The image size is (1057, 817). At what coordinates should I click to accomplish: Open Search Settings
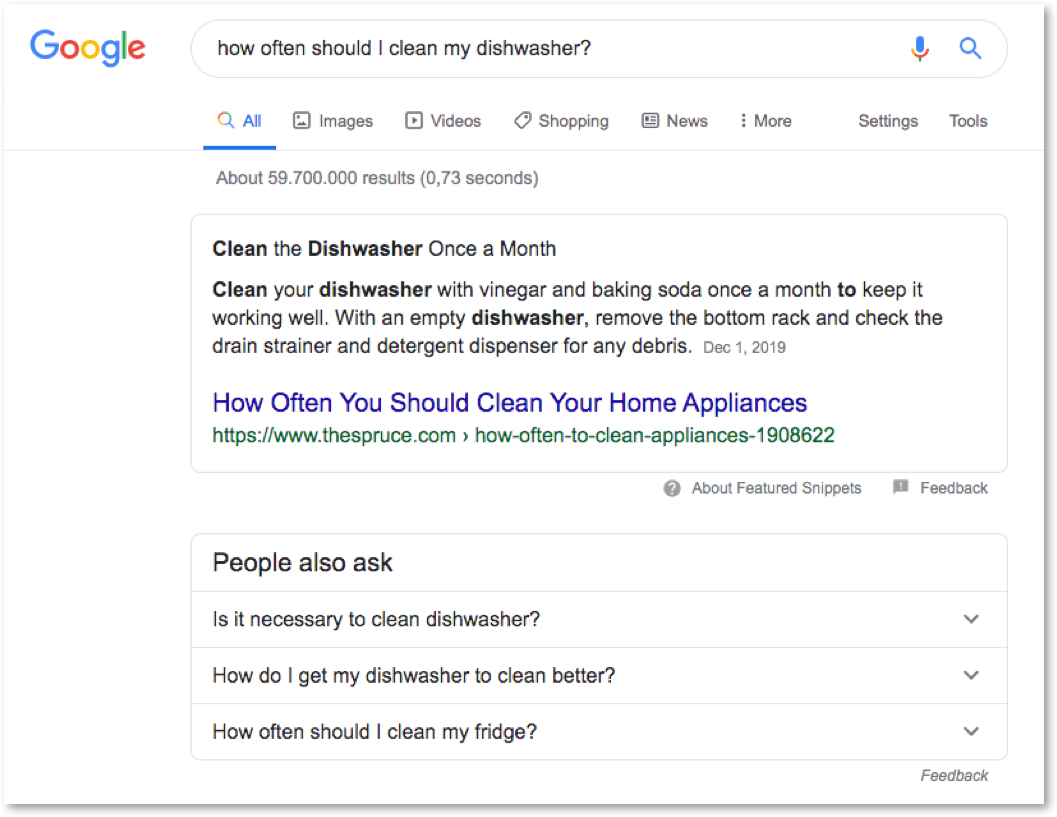click(888, 120)
